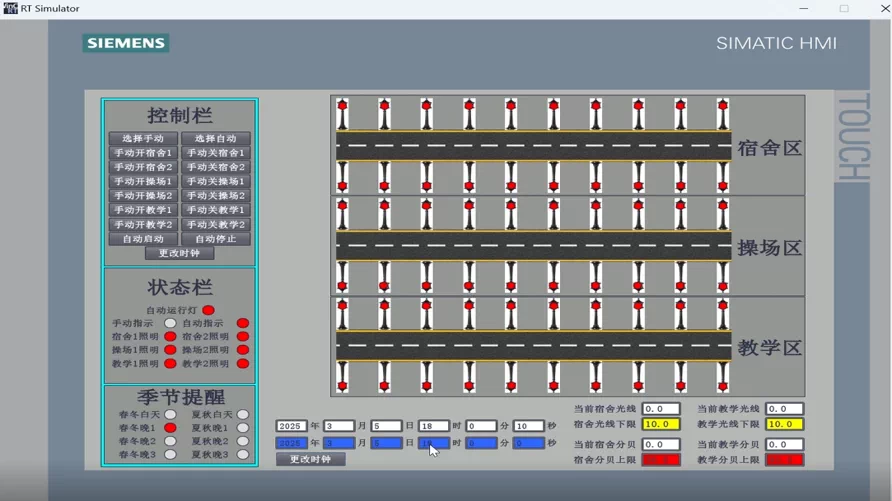
Task: Click the 教学区 zone label
Action: (x=769, y=347)
